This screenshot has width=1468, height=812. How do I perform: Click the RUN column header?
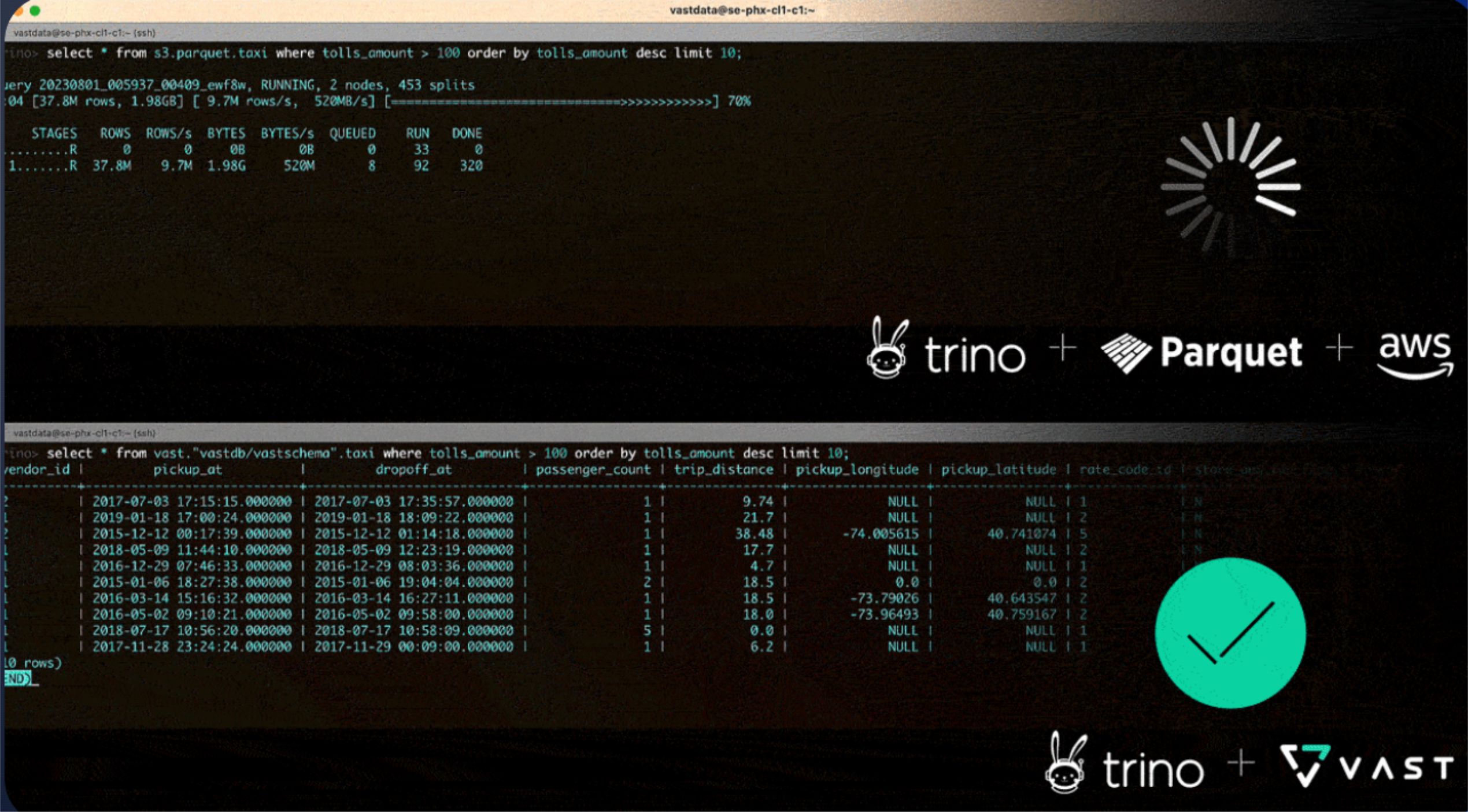[x=417, y=134]
